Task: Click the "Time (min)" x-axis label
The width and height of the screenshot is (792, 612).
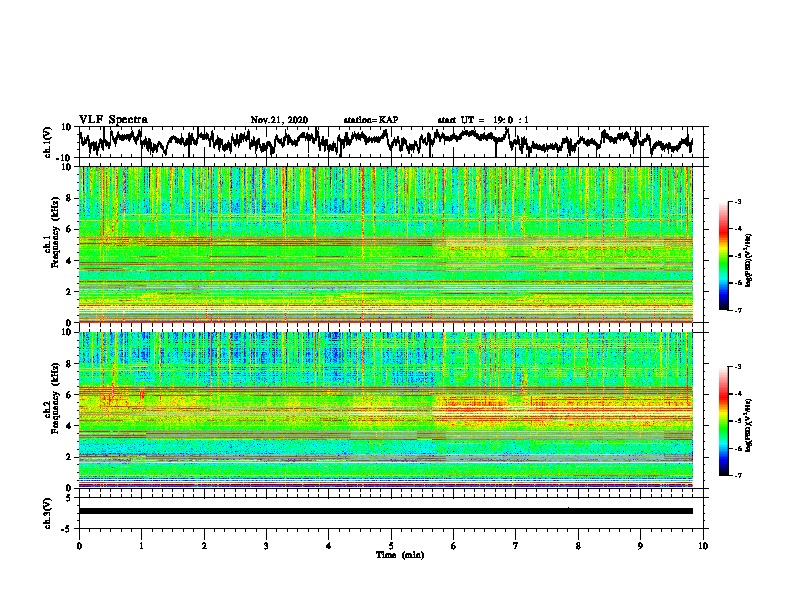Action: pyautogui.click(x=400, y=555)
